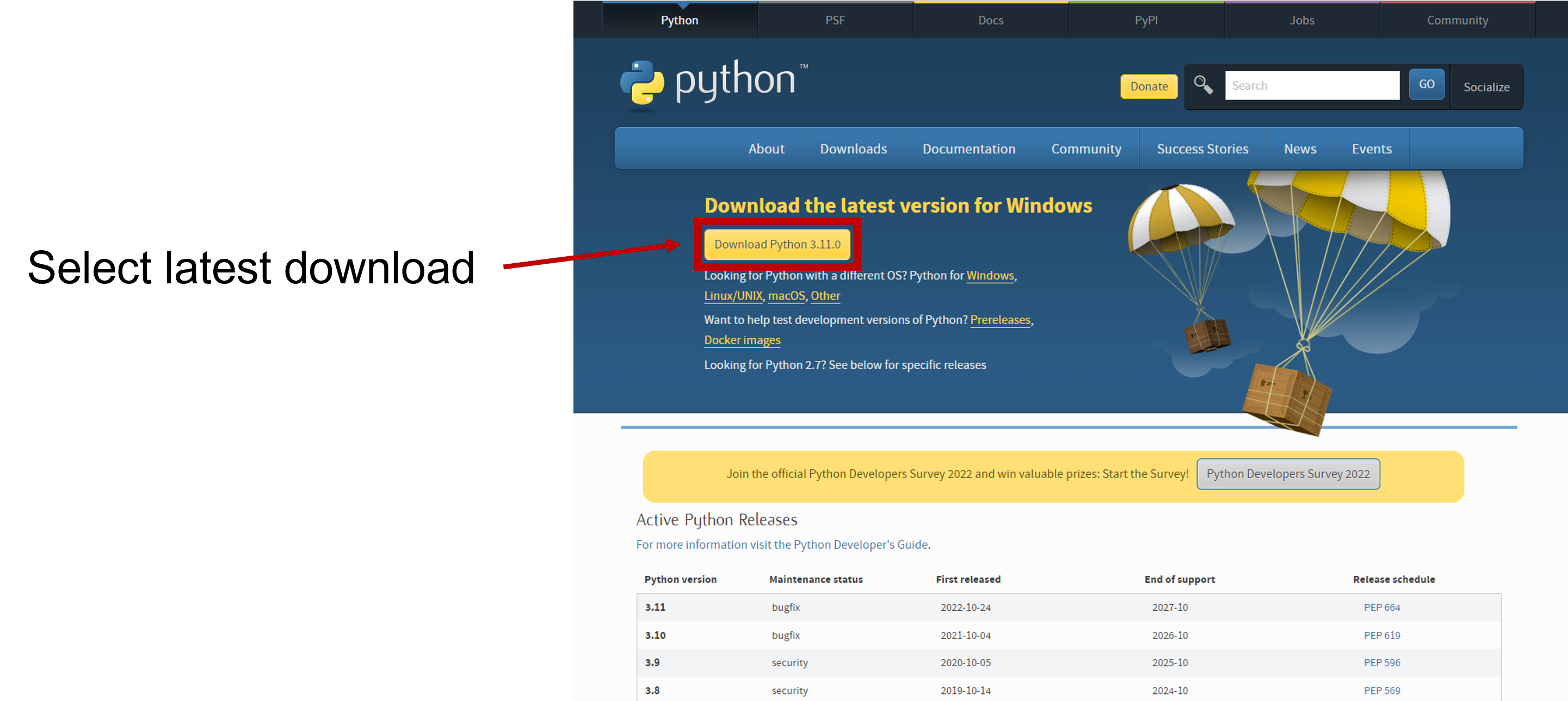Follow the Linux/UNIX link
Viewport: 1568px width, 701px height.
pyautogui.click(x=733, y=296)
